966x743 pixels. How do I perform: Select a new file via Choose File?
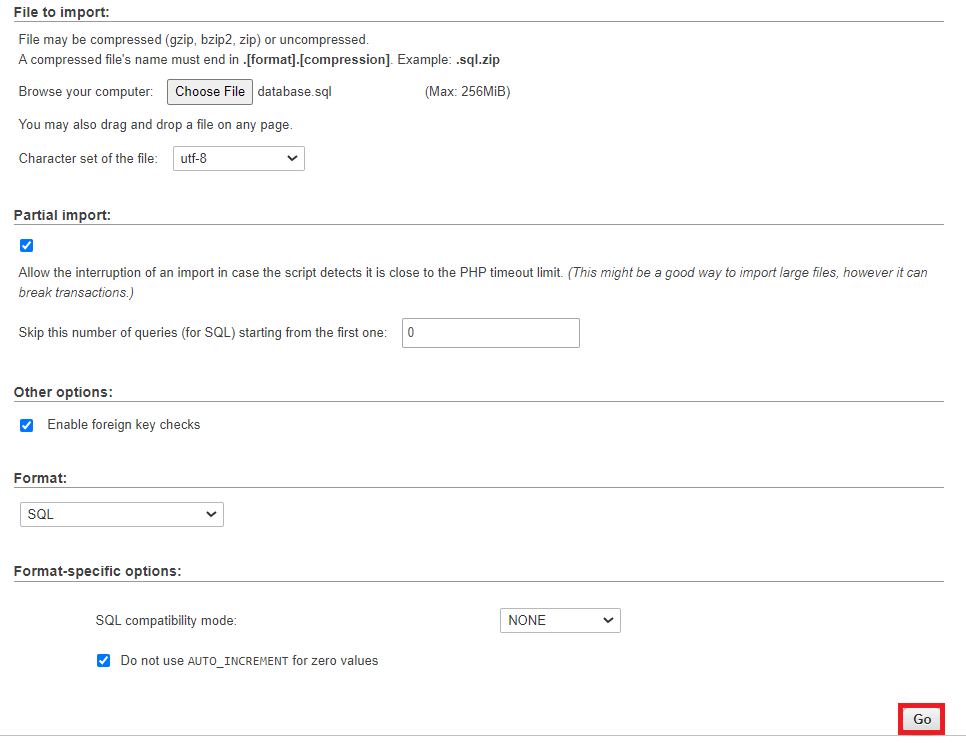pyautogui.click(x=209, y=91)
